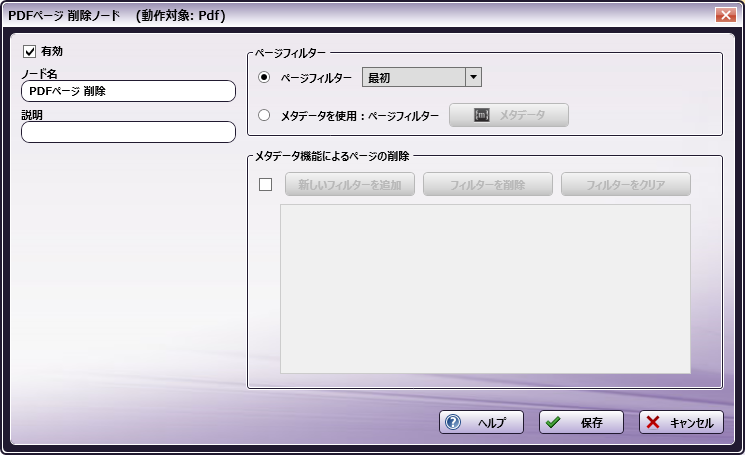Click フィルターを削除 button
Screen dimensions: 745x455
(x=488, y=184)
